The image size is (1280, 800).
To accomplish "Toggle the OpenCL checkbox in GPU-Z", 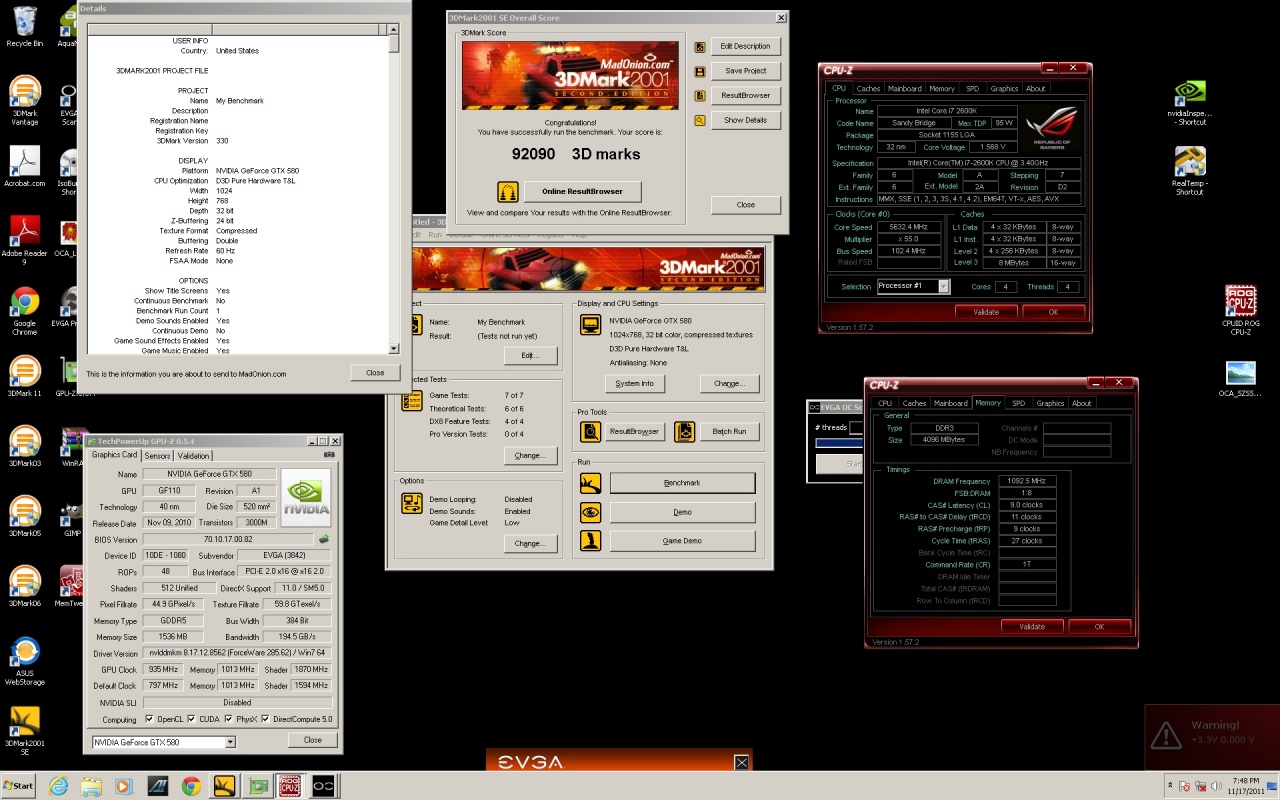I will [149, 719].
